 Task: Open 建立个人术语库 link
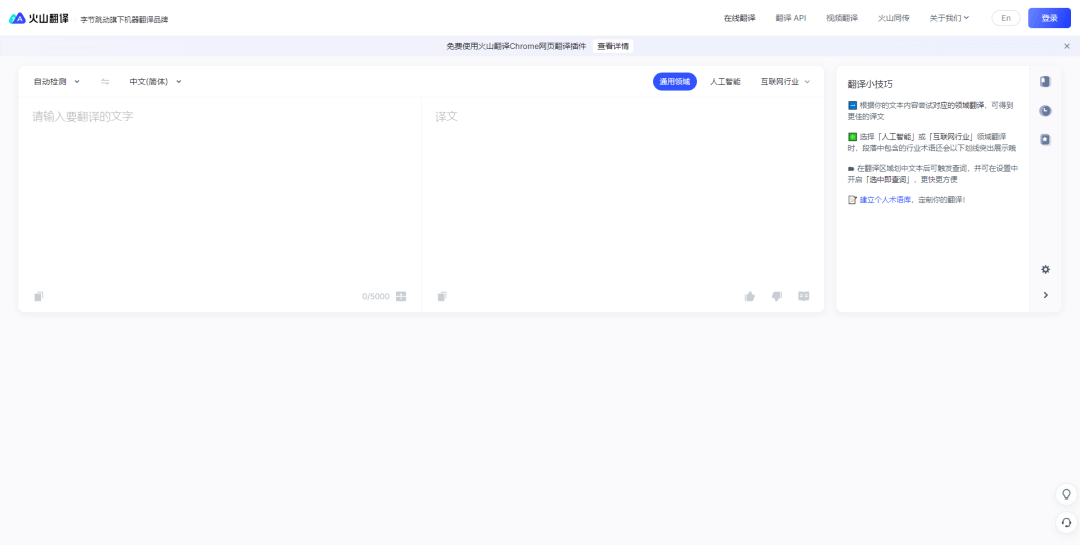pos(886,200)
